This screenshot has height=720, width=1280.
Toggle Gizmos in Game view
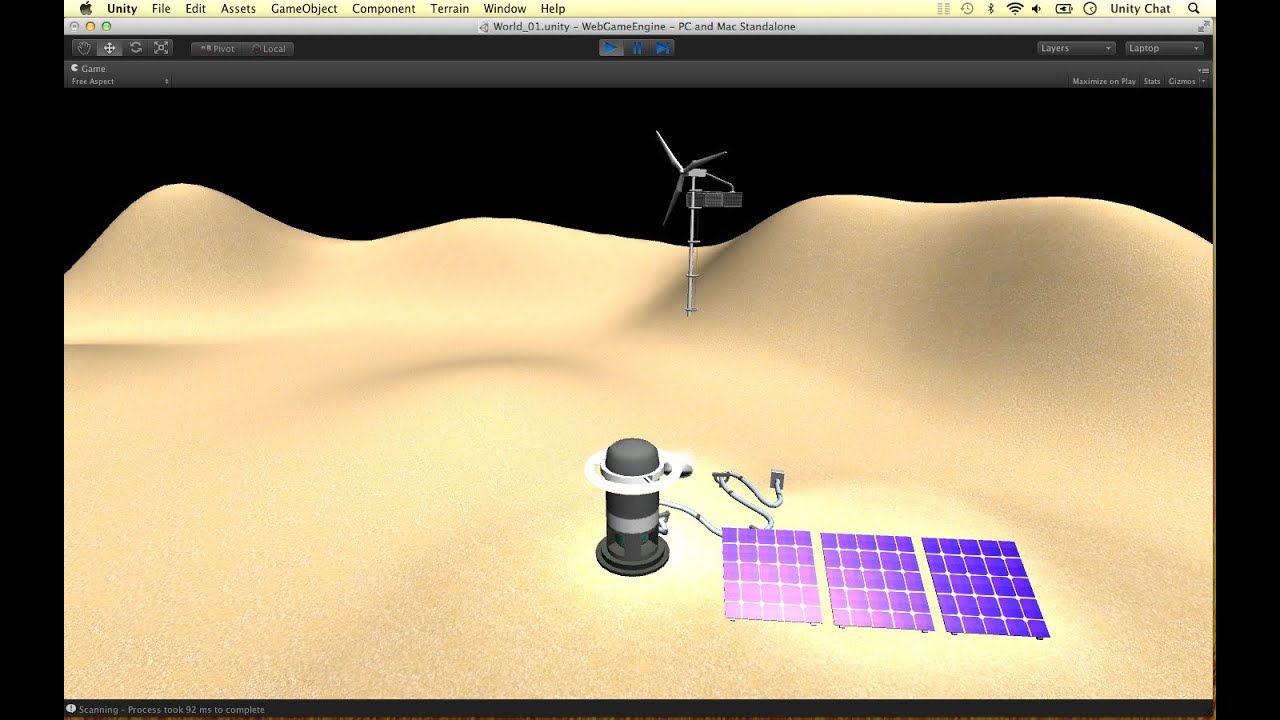[x=1181, y=81]
